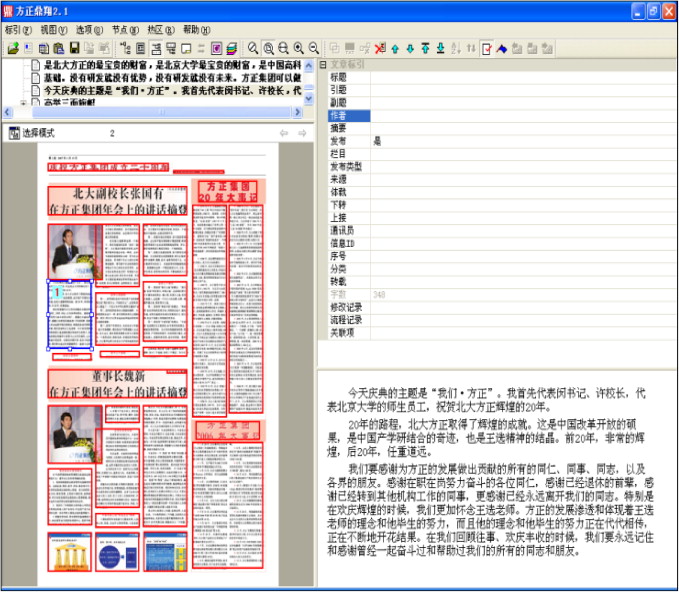Click the checked page properties toolbar icon
This screenshot has width=679, height=592.
(x=486, y=49)
